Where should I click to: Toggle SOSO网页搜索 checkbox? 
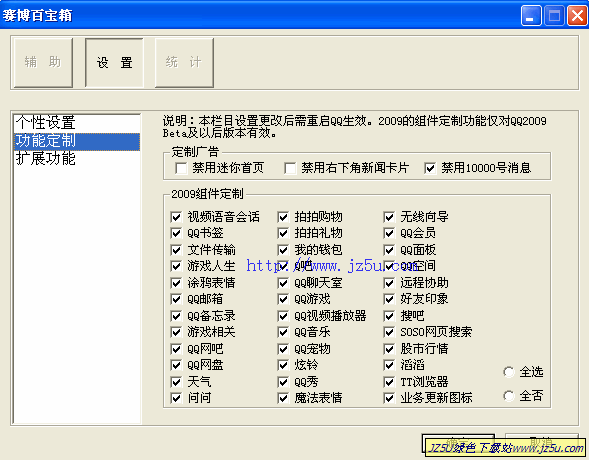389,332
